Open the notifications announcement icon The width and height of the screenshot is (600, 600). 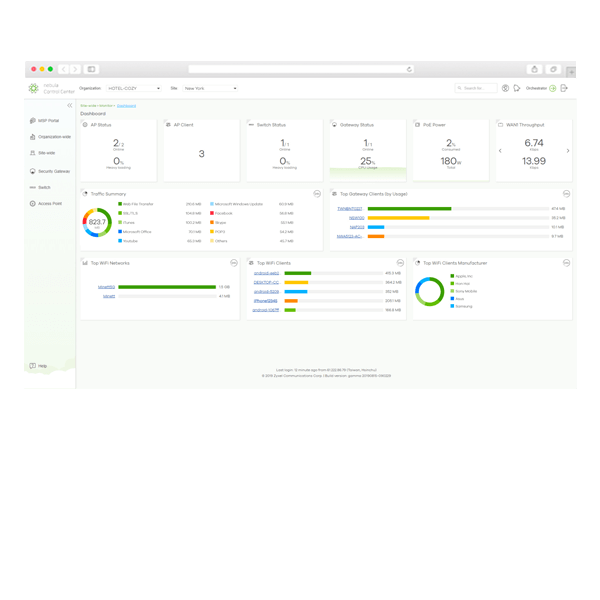517,88
